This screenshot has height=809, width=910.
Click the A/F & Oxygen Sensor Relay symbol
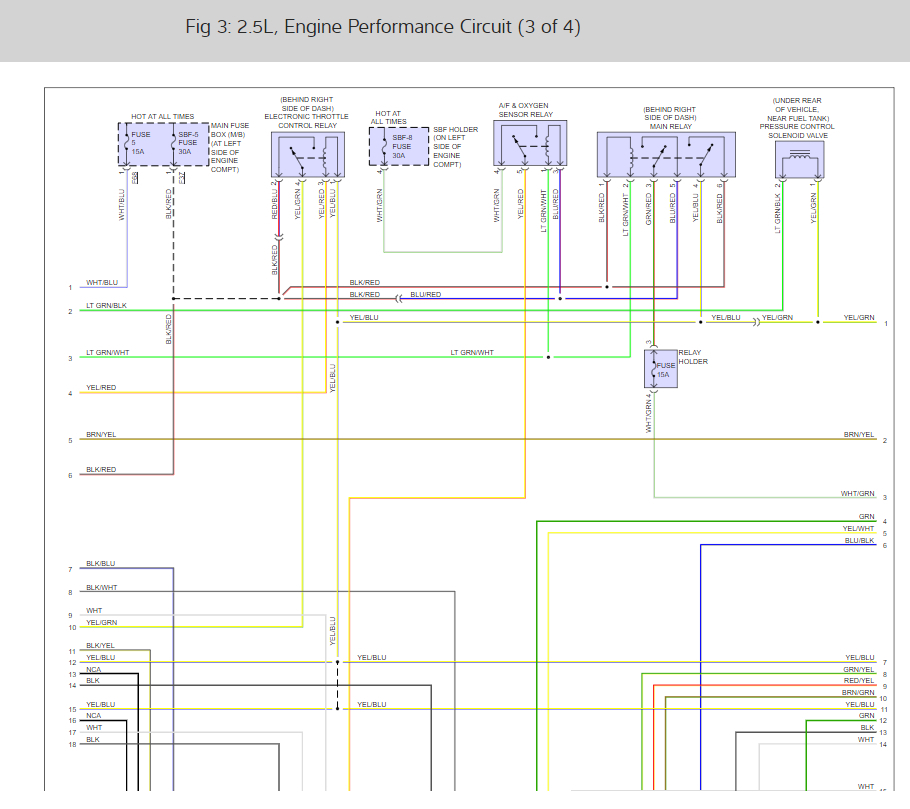pos(530,143)
